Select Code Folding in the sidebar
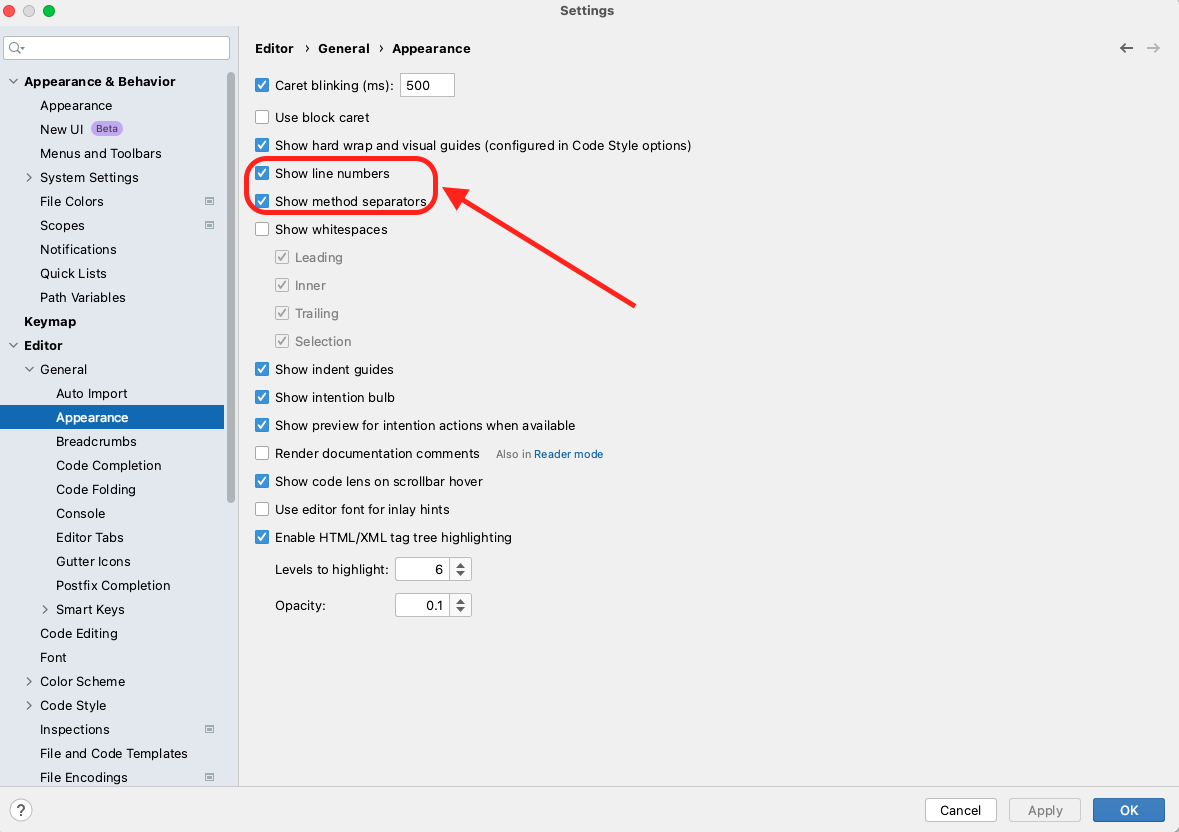Image resolution: width=1179 pixels, height=832 pixels. click(96, 489)
